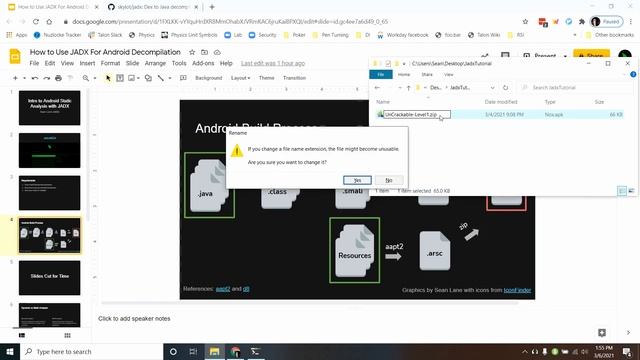Click No in the Rename dialog

[x=389, y=180]
